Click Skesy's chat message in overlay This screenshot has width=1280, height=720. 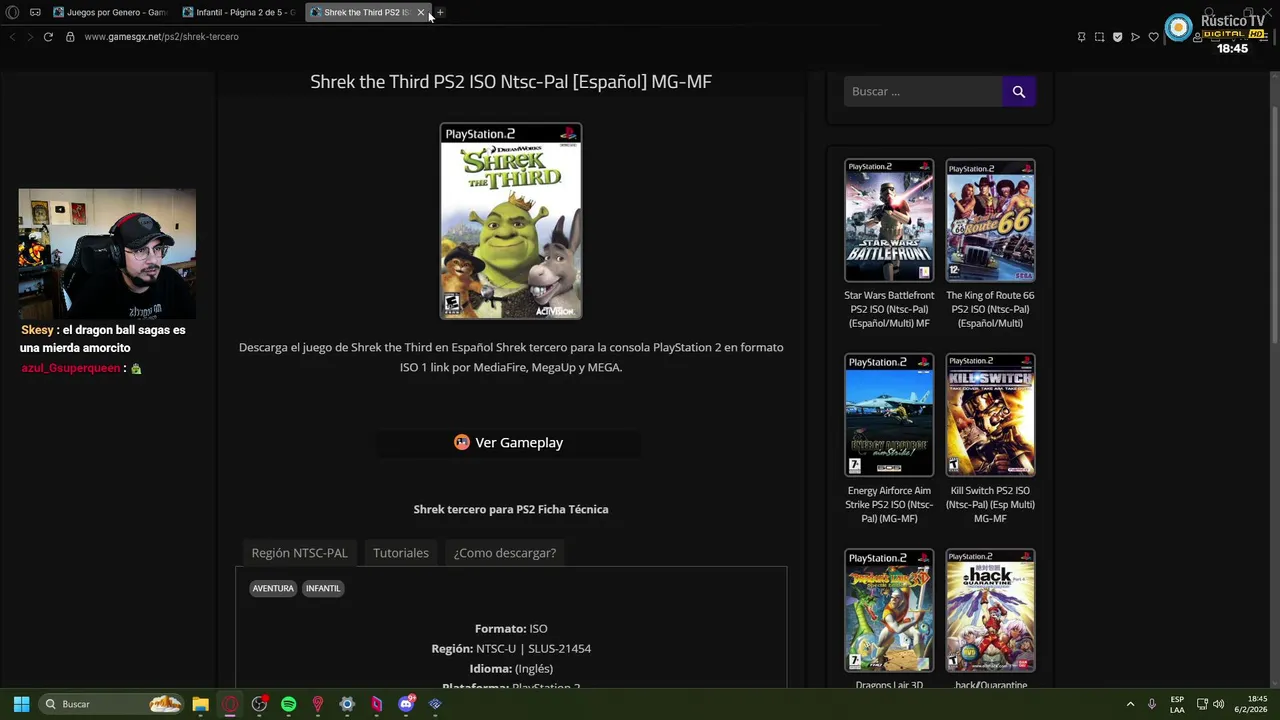click(103, 339)
